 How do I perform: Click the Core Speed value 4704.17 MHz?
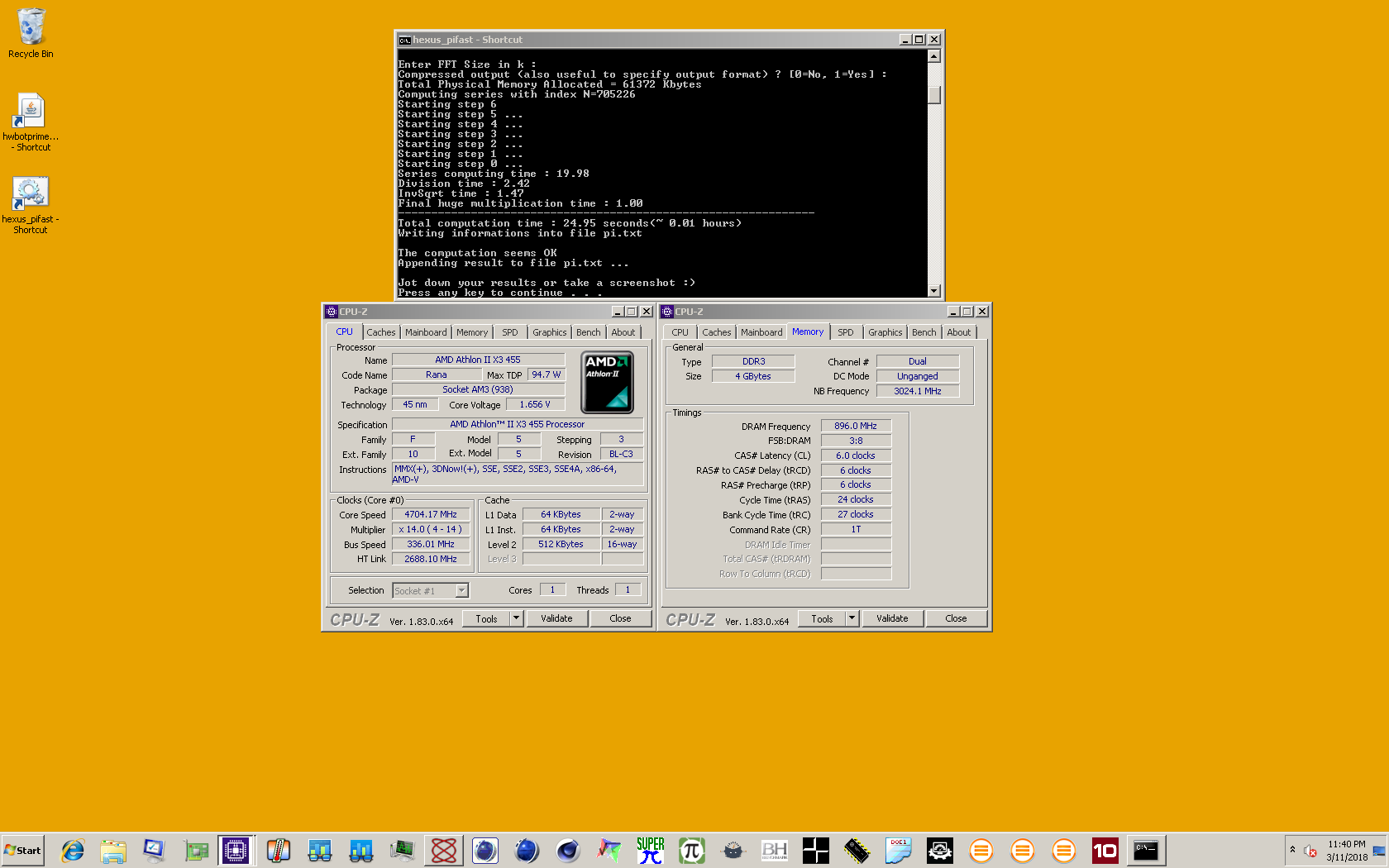coord(431,514)
